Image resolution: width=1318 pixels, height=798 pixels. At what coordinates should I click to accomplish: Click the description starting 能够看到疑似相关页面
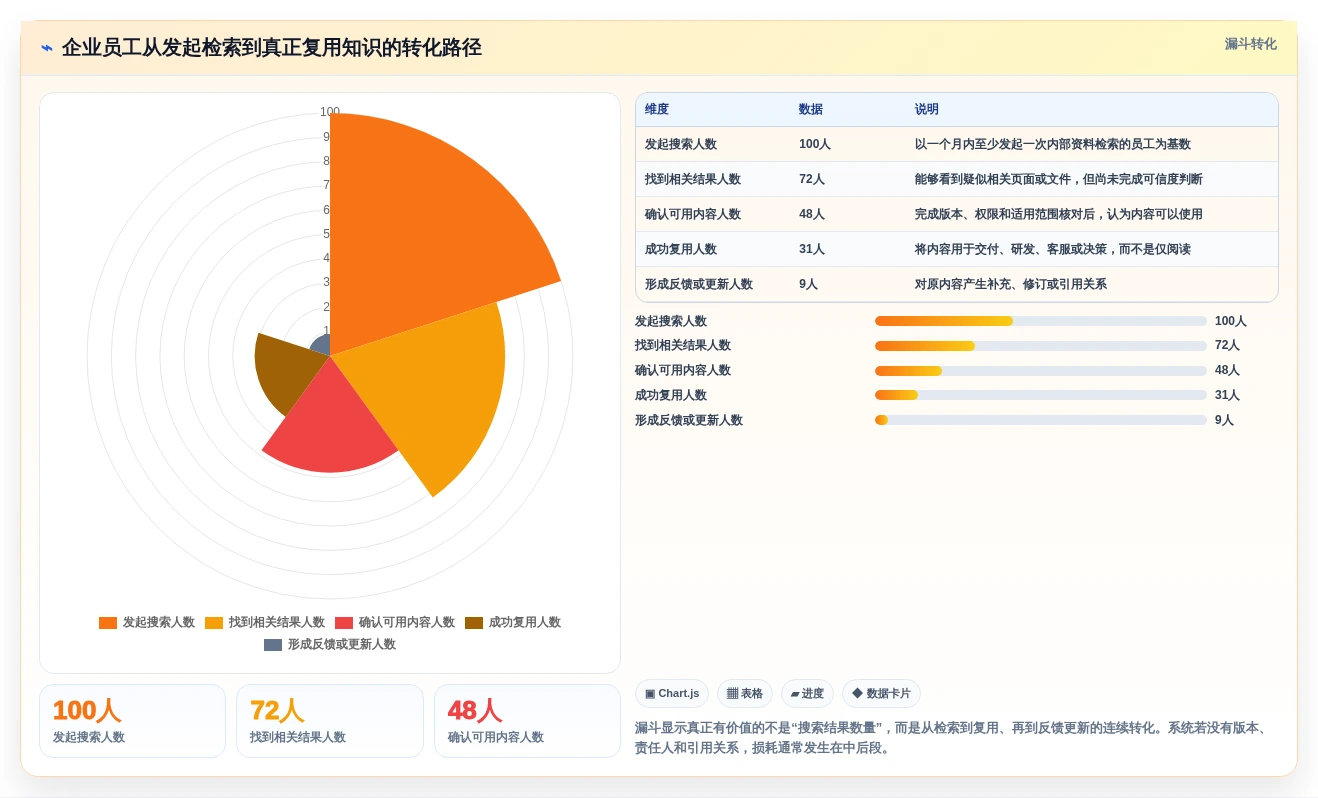1059,179
